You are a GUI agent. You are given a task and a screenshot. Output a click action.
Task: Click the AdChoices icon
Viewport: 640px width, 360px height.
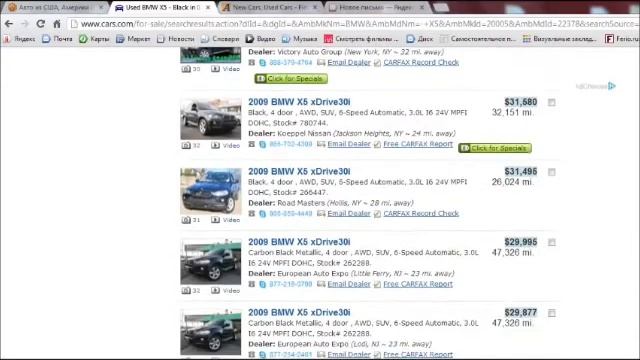[x=611, y=86]
